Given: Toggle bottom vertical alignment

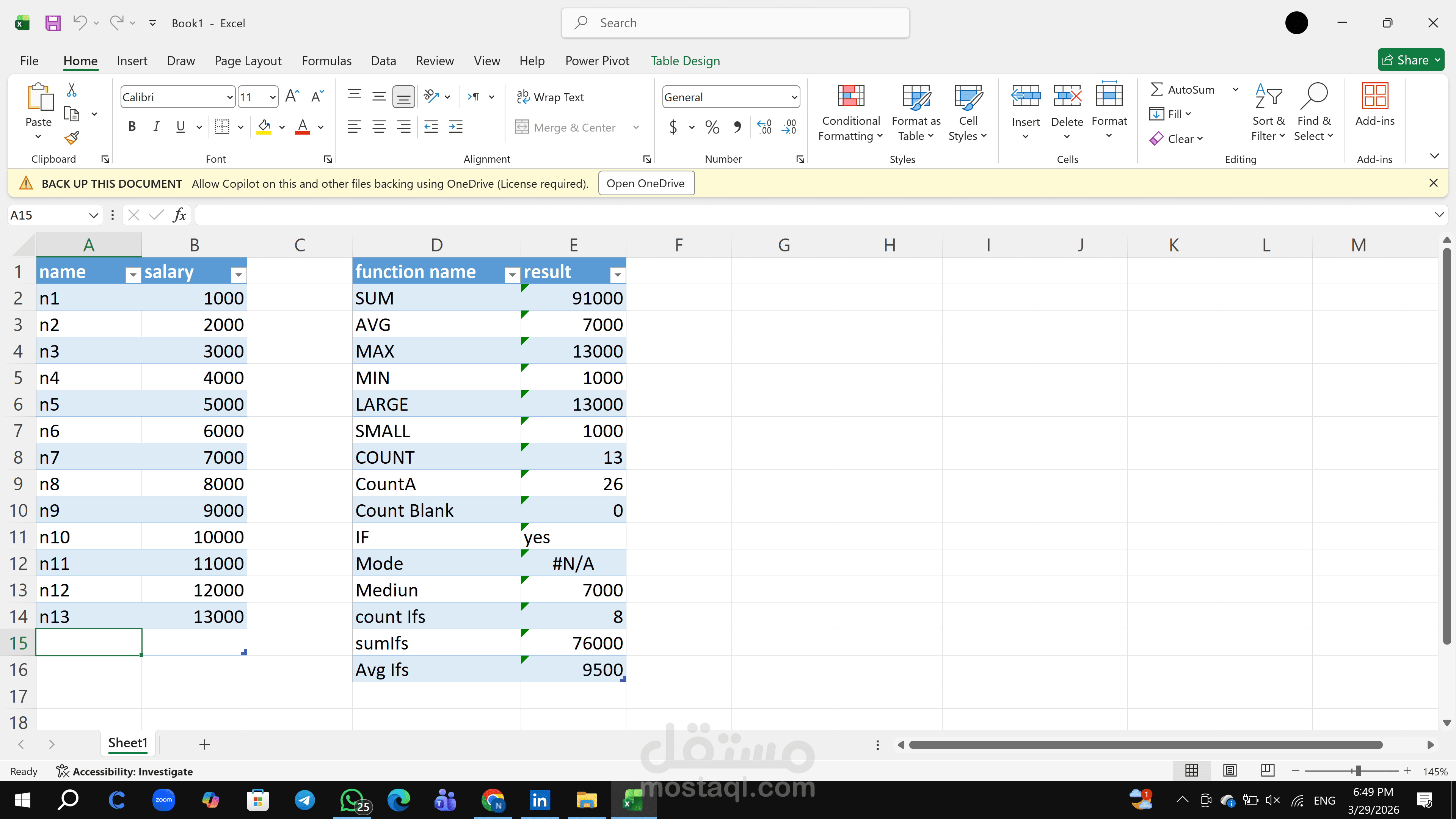Looking at the screenshot, I should (403, 97).
